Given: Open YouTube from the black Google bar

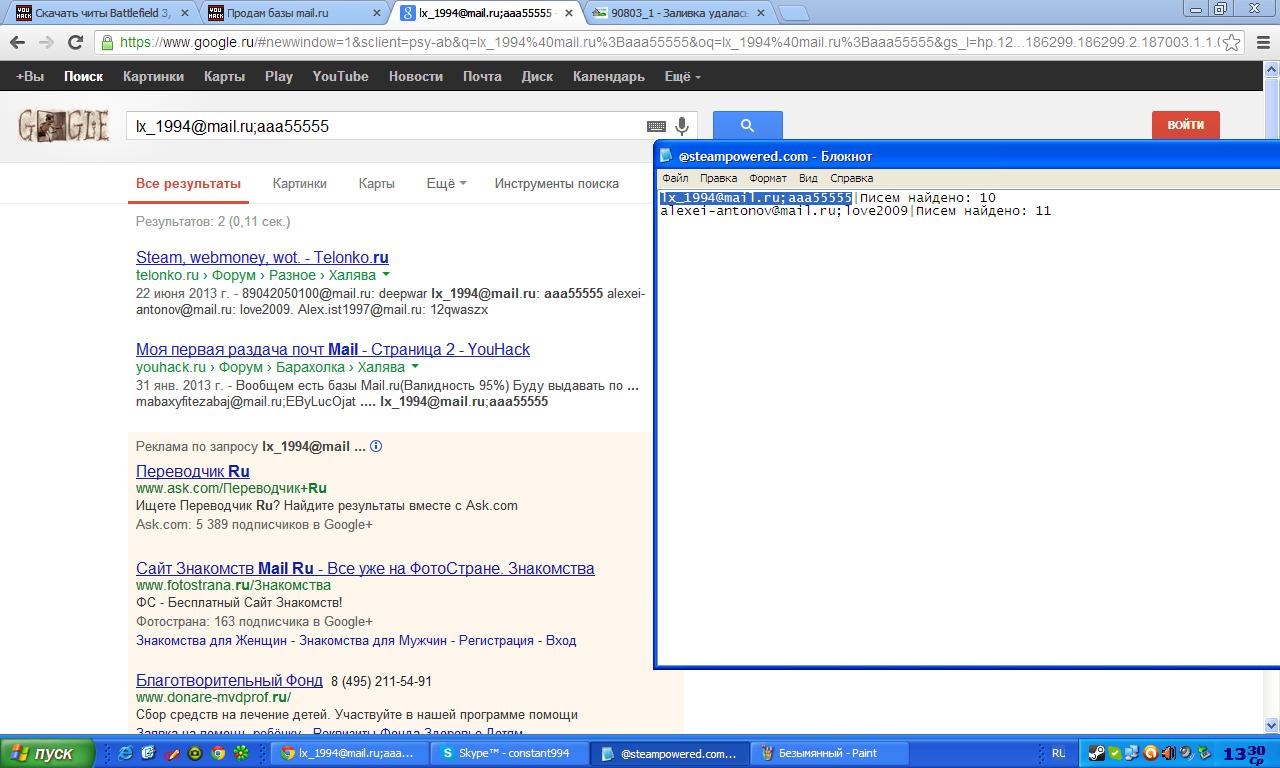Looking at the screenshot, I should point(340,76).
